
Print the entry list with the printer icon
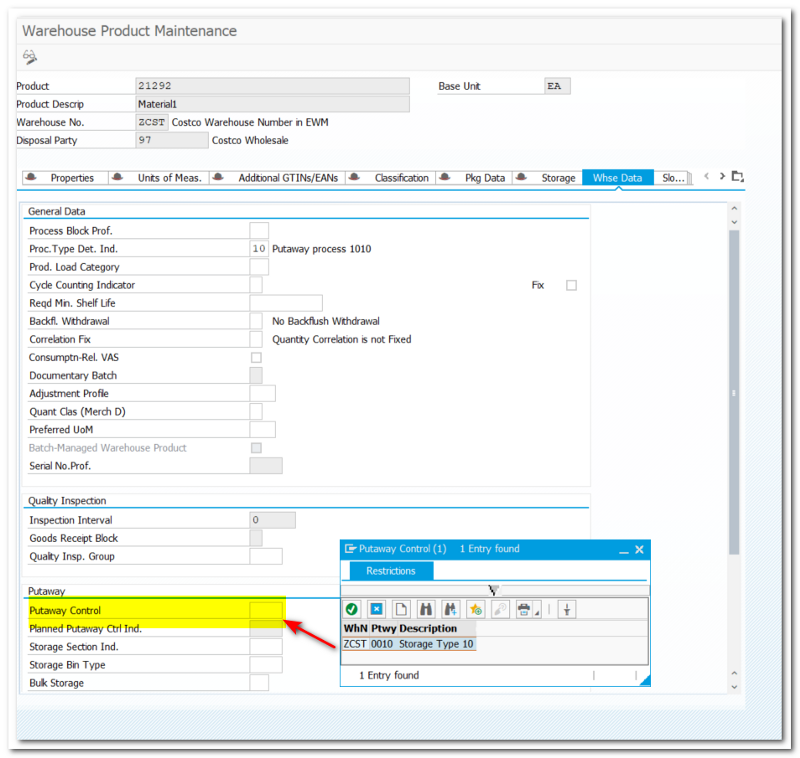click(x=524, y=610)
